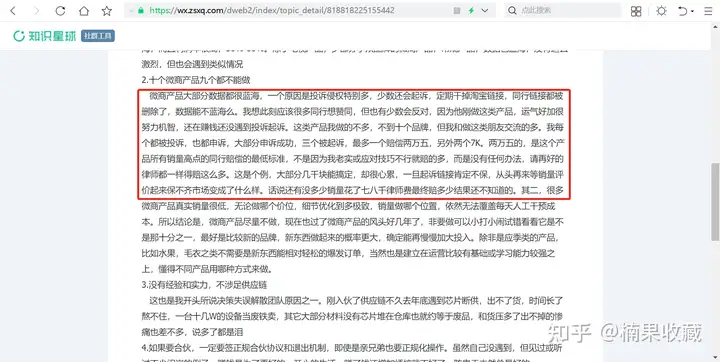720x362 pixels.
Task: Expand the small arrow beside undo icon
Action: [692, 11]
